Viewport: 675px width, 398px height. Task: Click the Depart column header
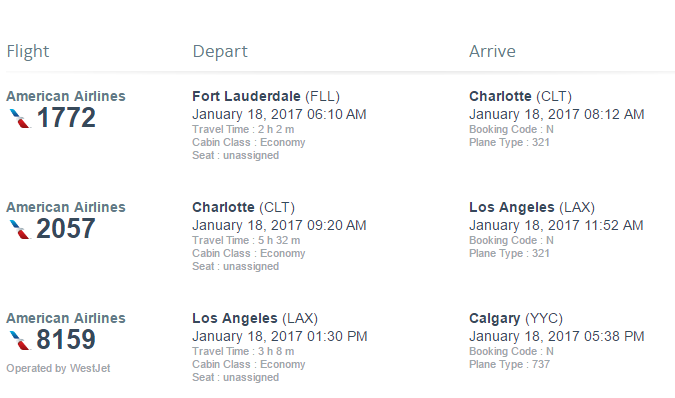220,52
